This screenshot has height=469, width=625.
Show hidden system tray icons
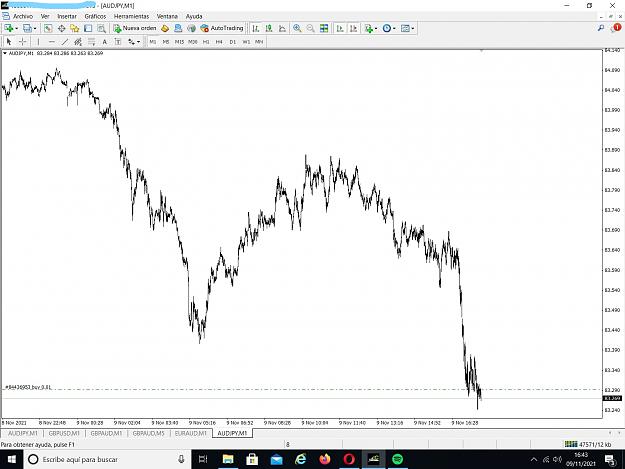click(534, 459)
